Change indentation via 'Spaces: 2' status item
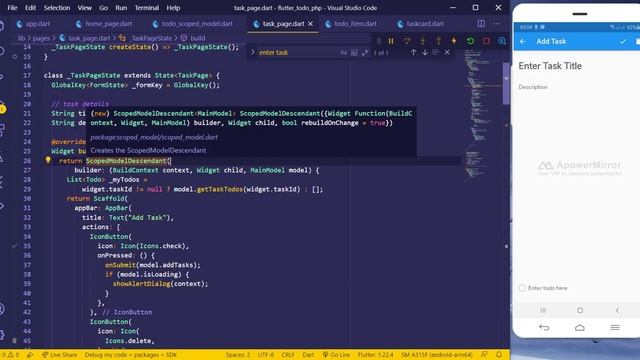The width and height of the screenshot is (640, 360). [238, 355]
